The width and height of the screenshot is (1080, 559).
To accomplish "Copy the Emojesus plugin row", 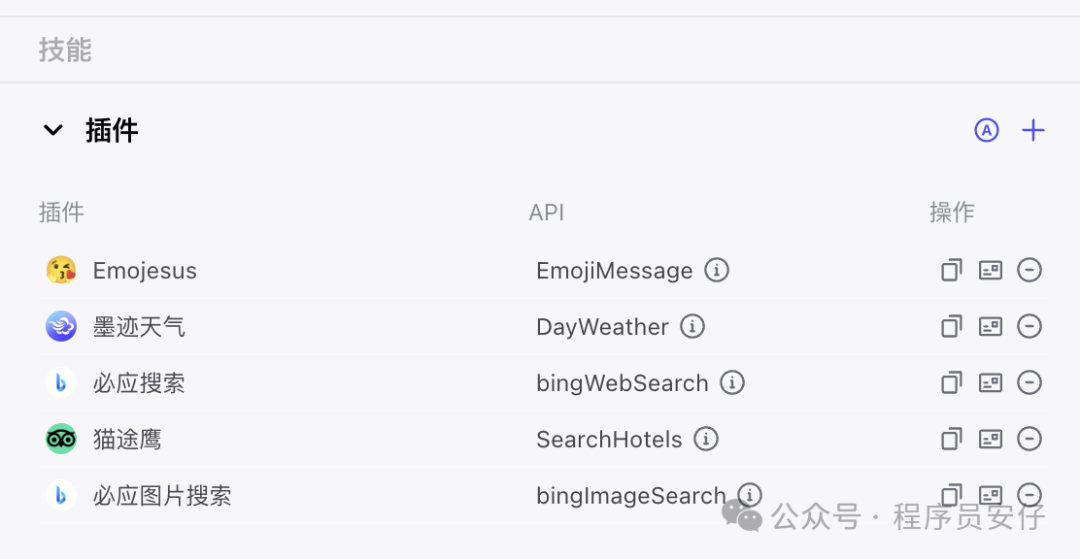I will (x=952, y=270).
